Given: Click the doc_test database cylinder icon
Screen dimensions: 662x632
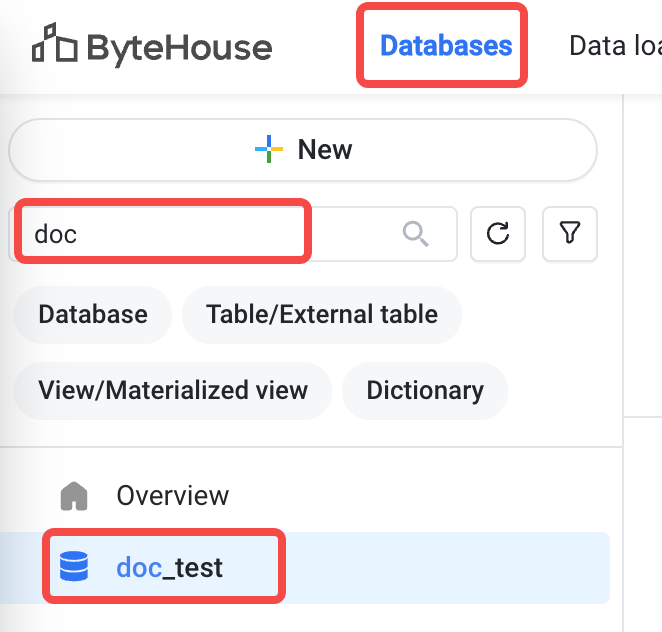Looking at the screenshot, I should [x=74, y=567].
